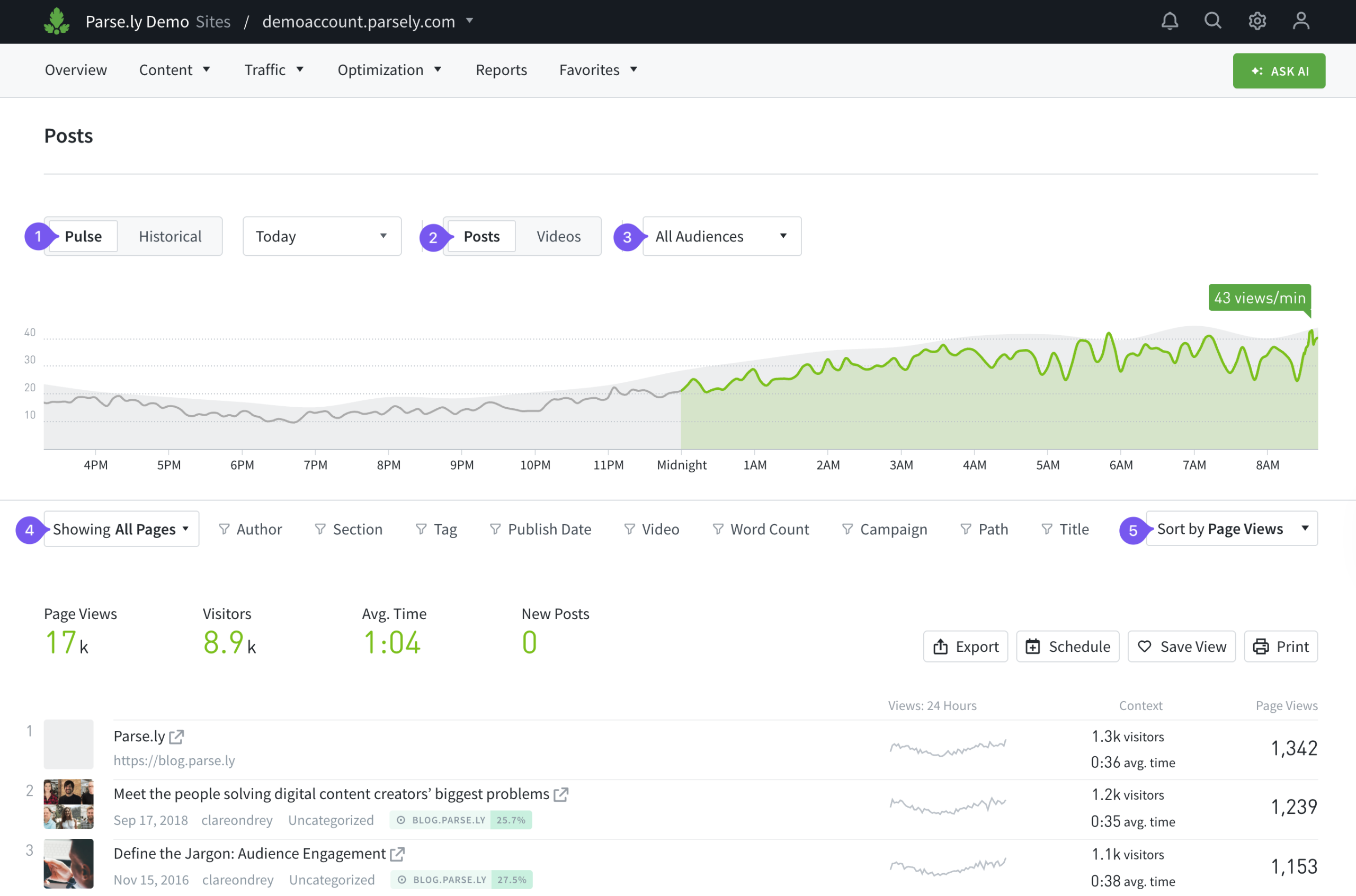Click Author filter funnel icon
This screenshot has width=1356, height=896.
pos(224,529)
